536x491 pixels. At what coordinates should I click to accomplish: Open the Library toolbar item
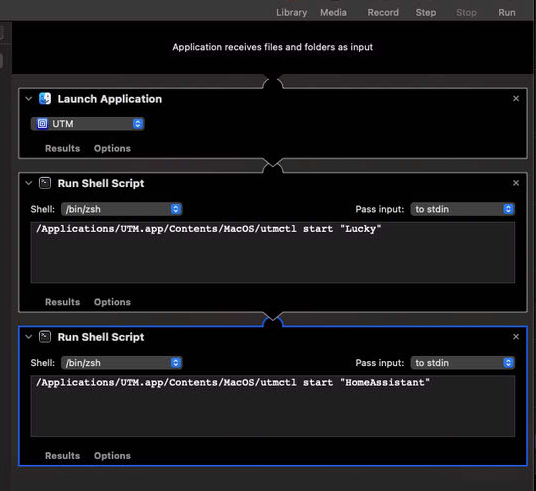tap(292, 13)
